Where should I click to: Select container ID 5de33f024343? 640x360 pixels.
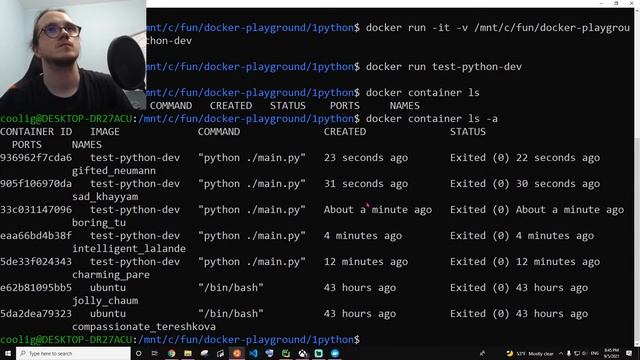[x=36, y=262]
